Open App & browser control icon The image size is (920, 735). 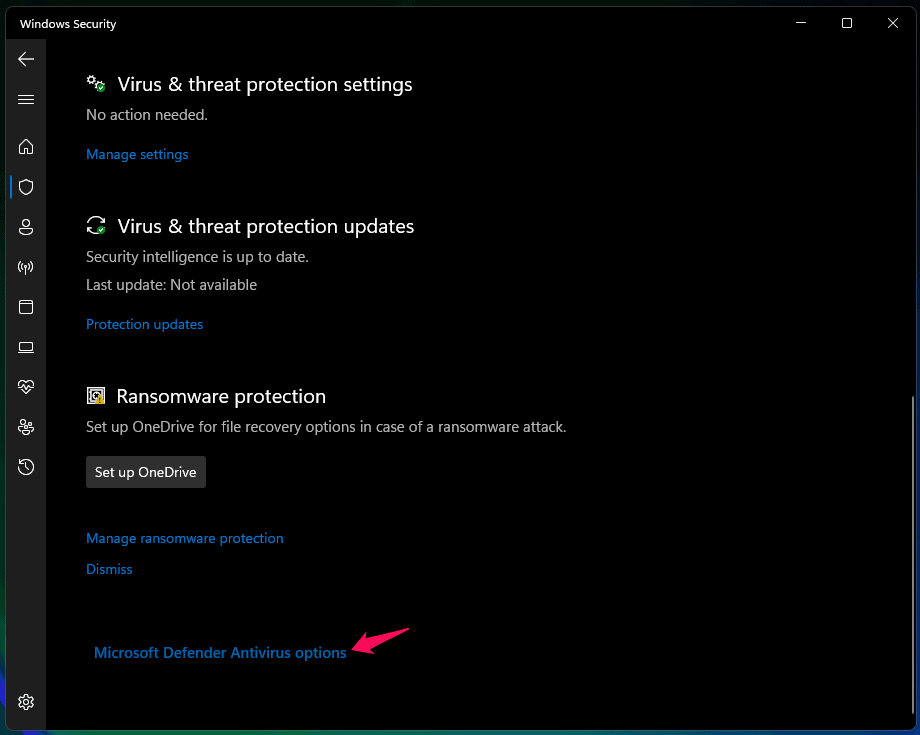(26, 307)
